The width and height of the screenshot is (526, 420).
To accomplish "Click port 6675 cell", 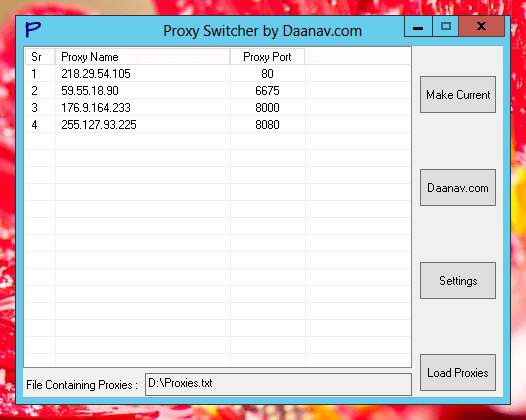I will (267, 91).
